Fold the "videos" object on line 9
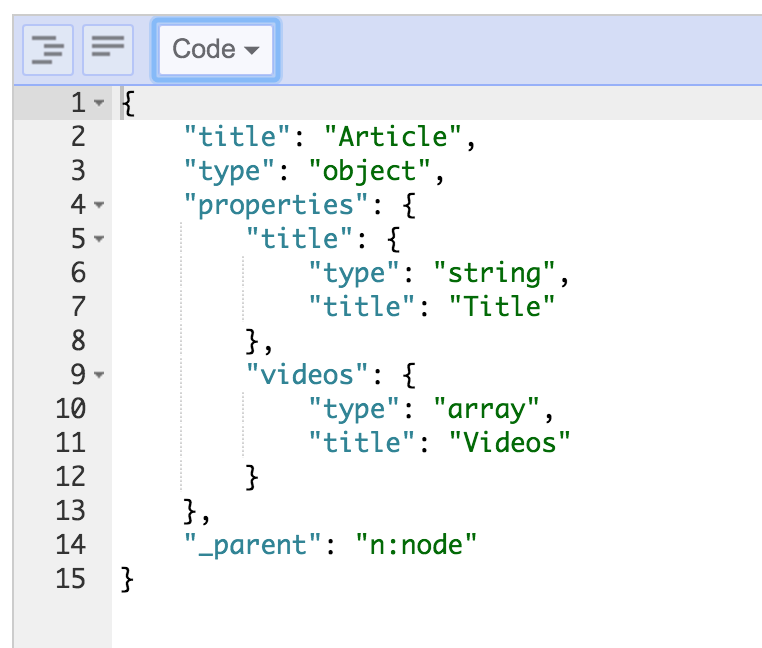 98,375
